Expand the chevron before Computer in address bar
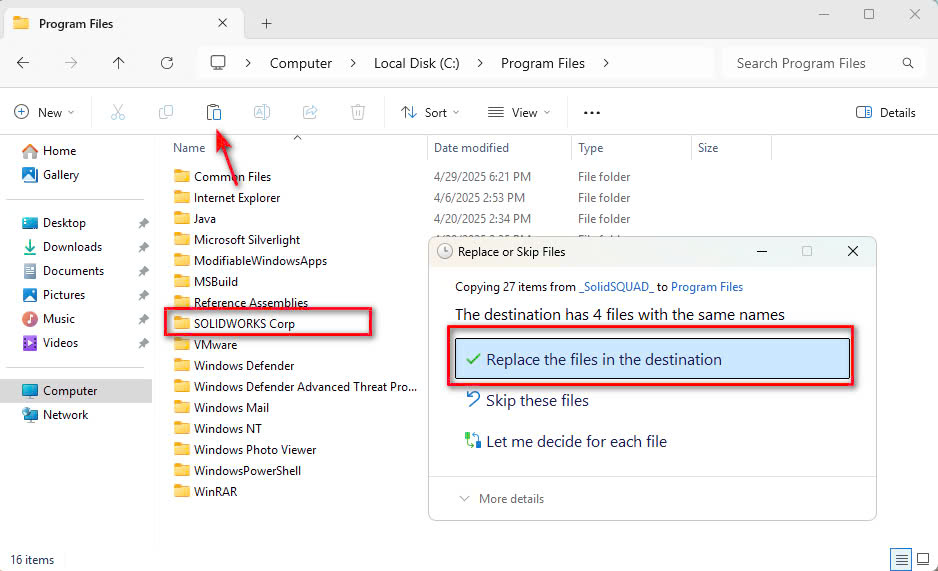The width and height of the screenshot is (938, 571). [248, 63]
